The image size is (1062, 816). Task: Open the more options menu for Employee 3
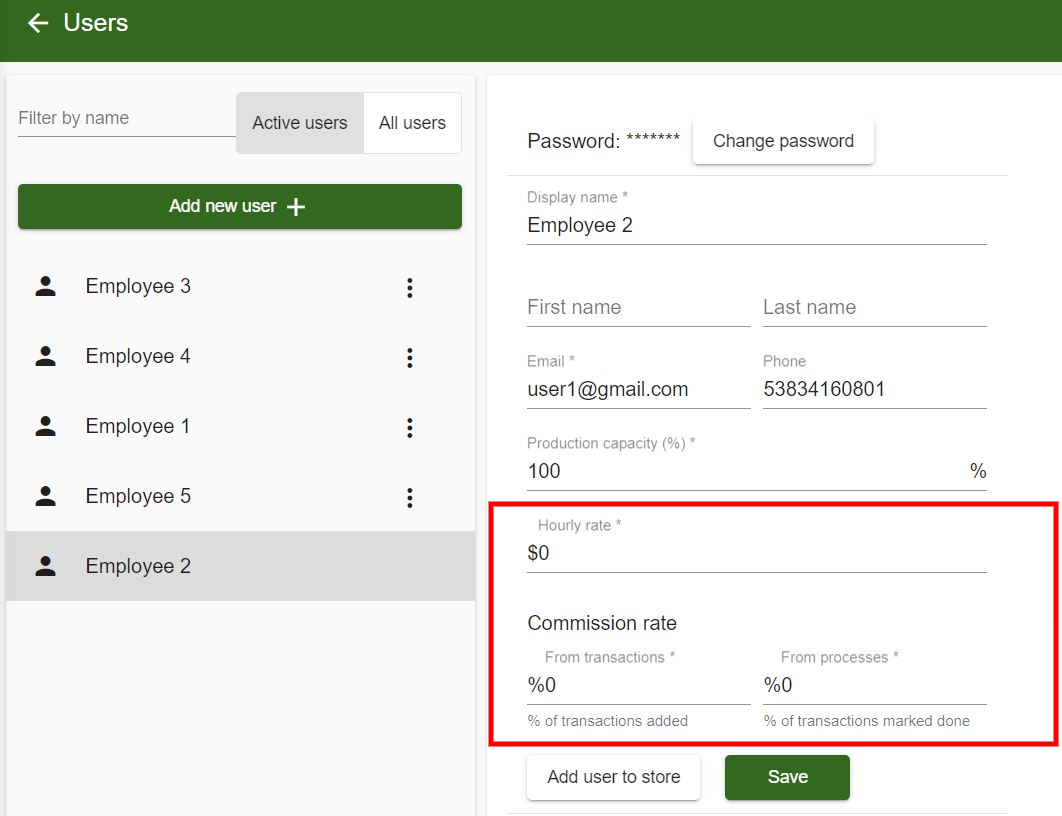[x=410, y=288]
